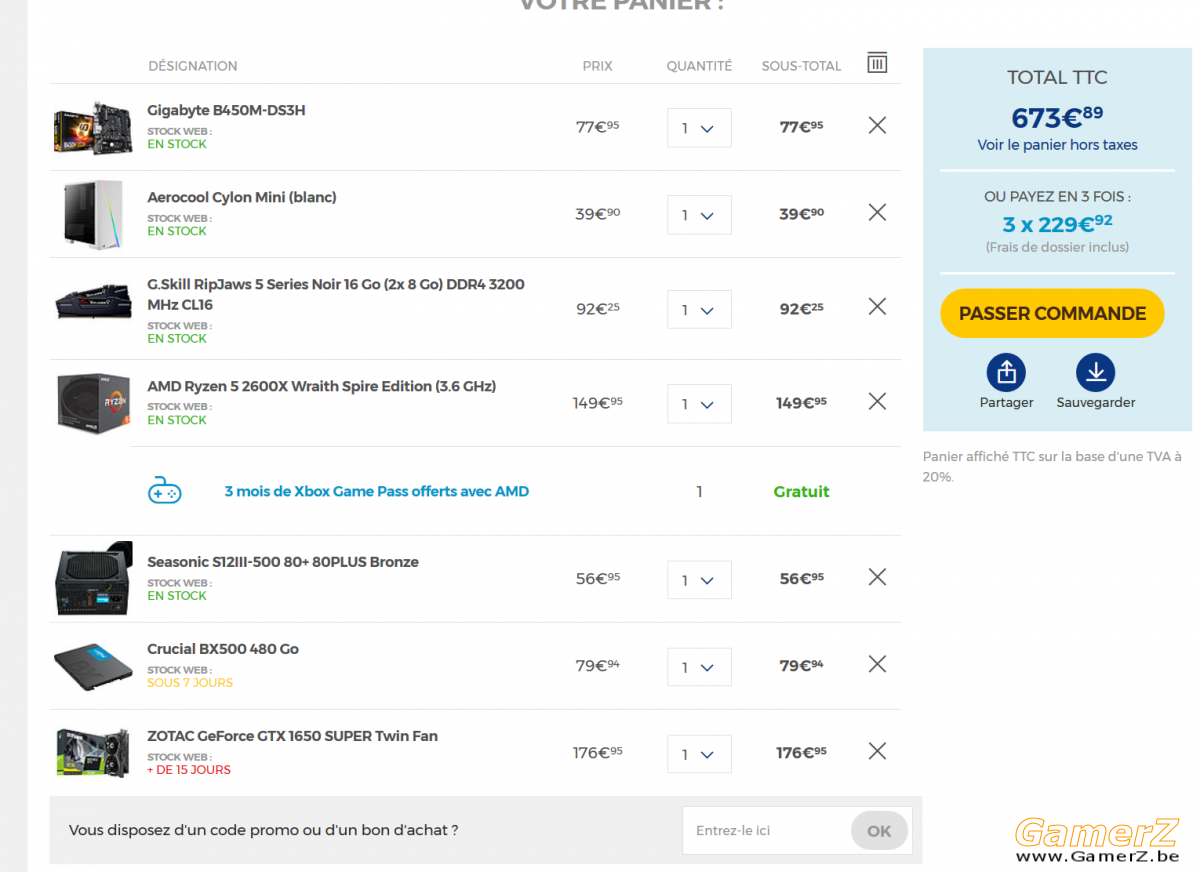This screenshot has width=1200, height=872.
Task: Click the Seasonic power supply thumbnail
Action: [x=93, y=578]
